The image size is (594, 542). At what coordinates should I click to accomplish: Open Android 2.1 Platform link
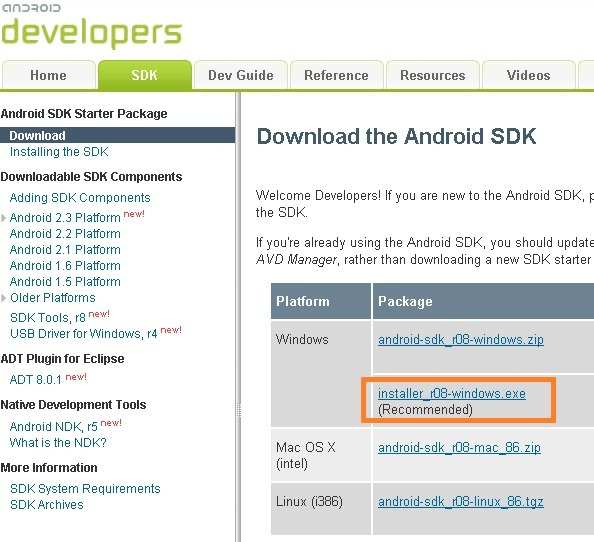click(x=65, y=250)
